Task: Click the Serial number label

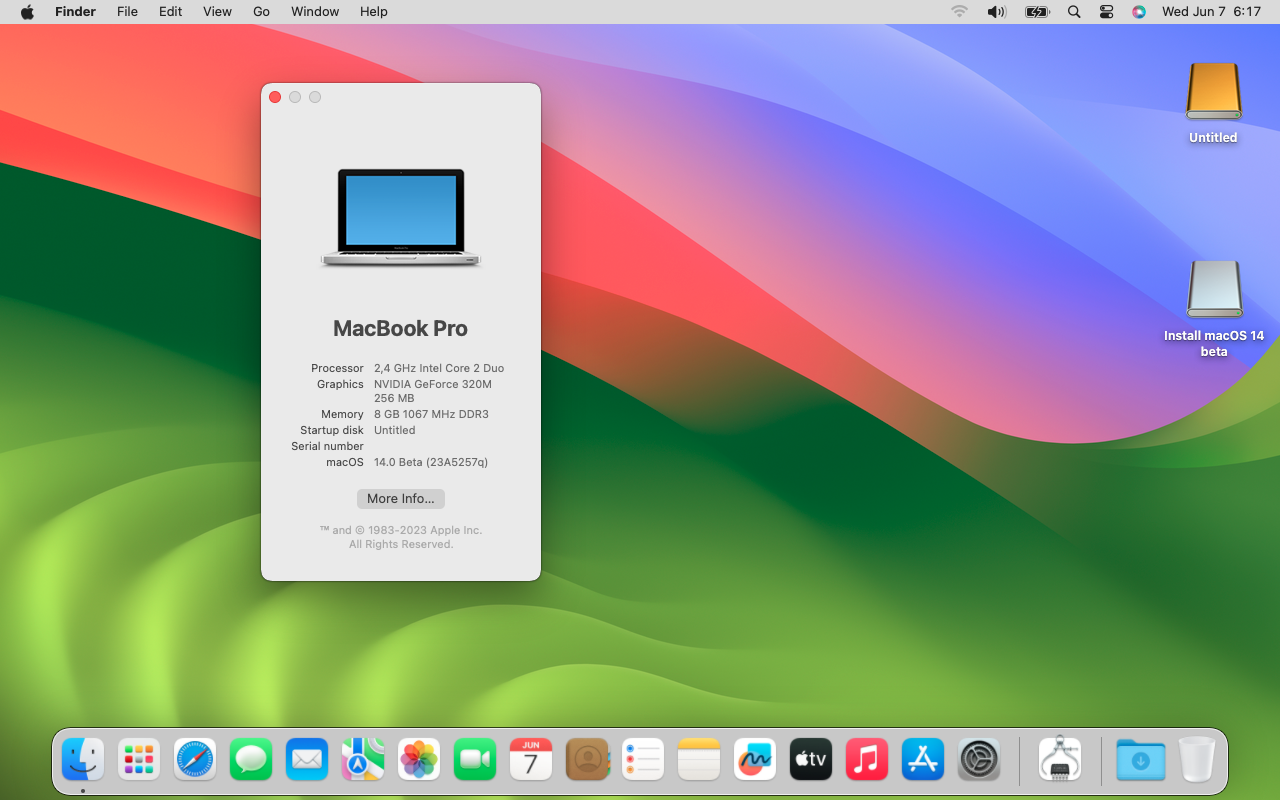Action: (x=327, y=446)
